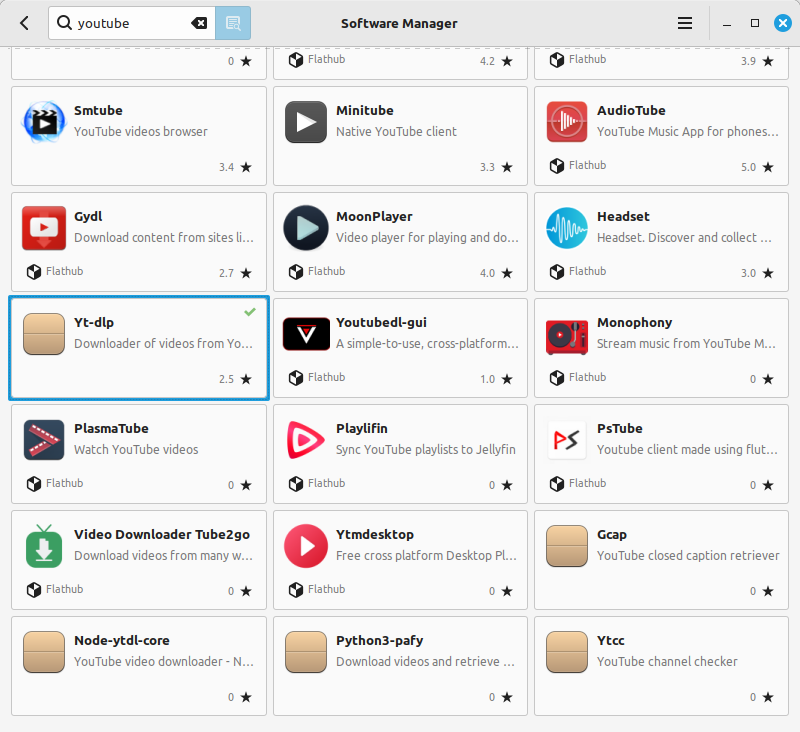Click the Python3-pafy package icon
Viewport: 800px width, 732px height.
click(x=306, y=652)
